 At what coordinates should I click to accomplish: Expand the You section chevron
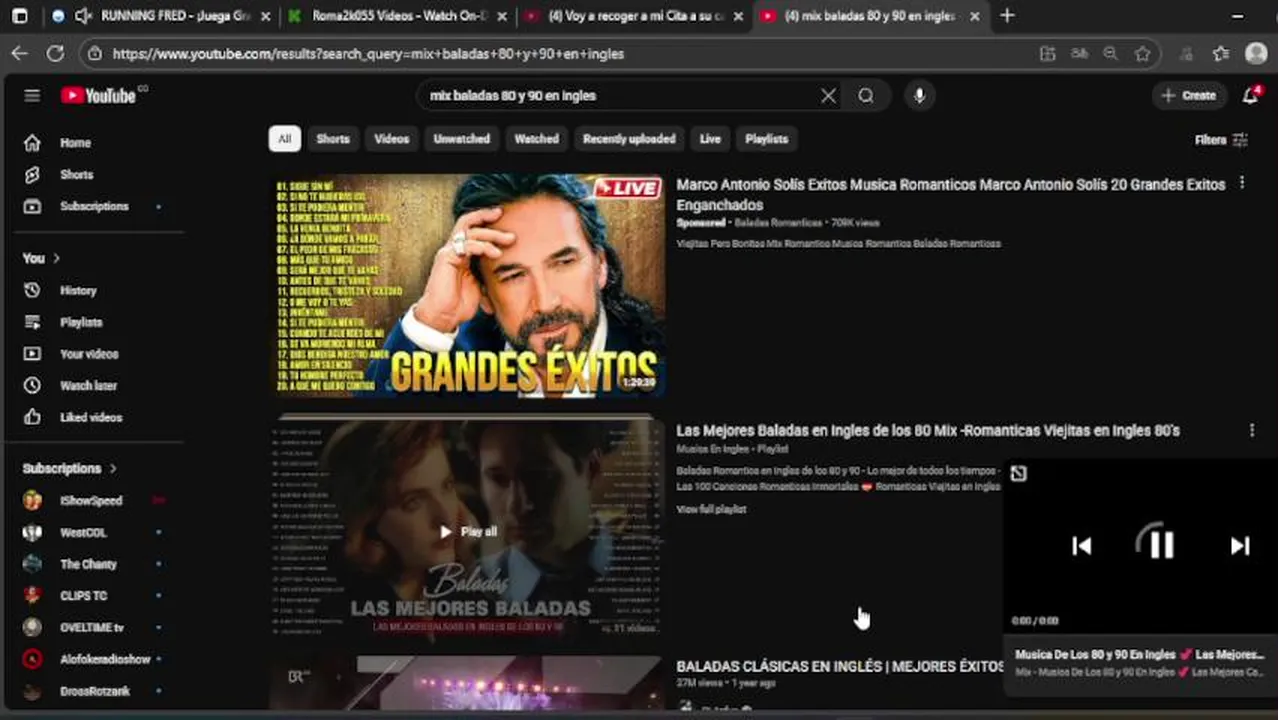point(56,258)
